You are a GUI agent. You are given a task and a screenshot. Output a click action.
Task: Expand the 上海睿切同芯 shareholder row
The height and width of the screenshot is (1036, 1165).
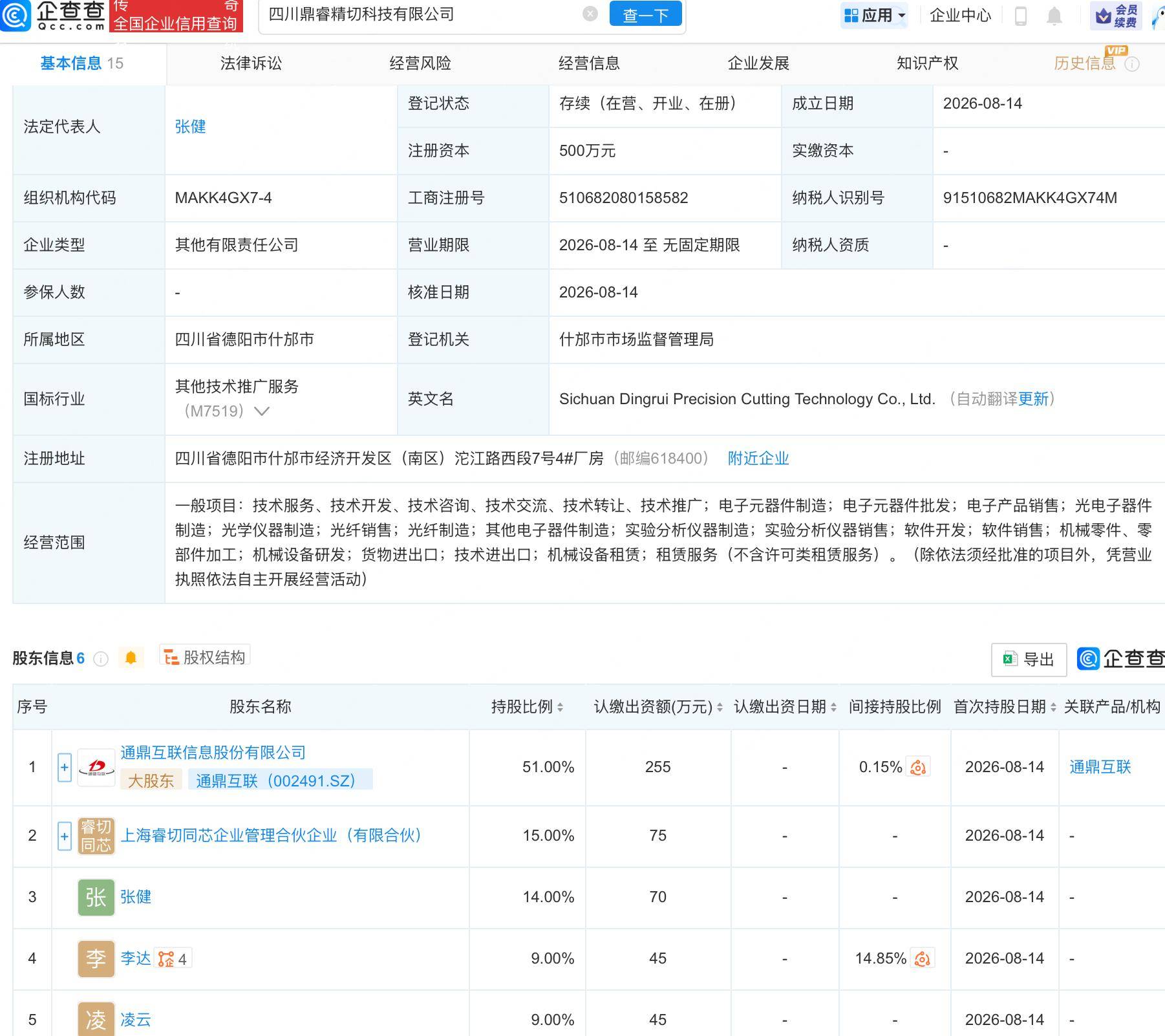click(x=65, y=836)
